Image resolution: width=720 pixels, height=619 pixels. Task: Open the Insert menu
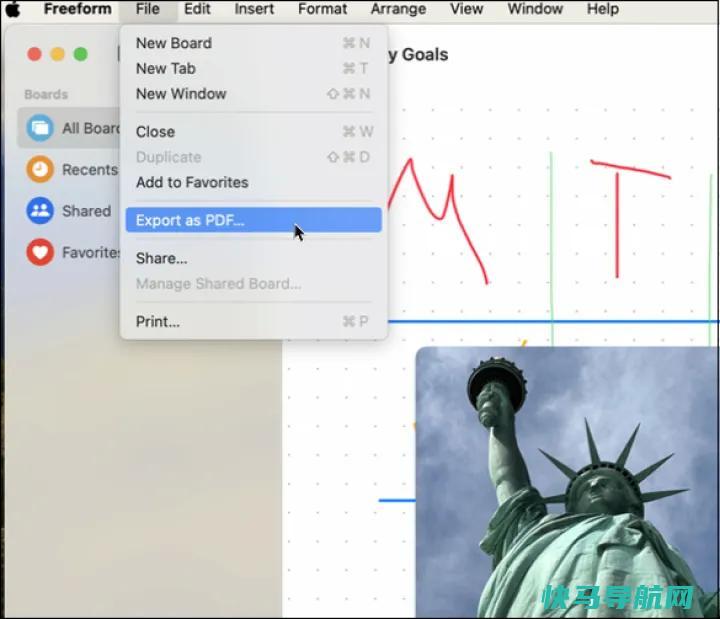(254, 9)
